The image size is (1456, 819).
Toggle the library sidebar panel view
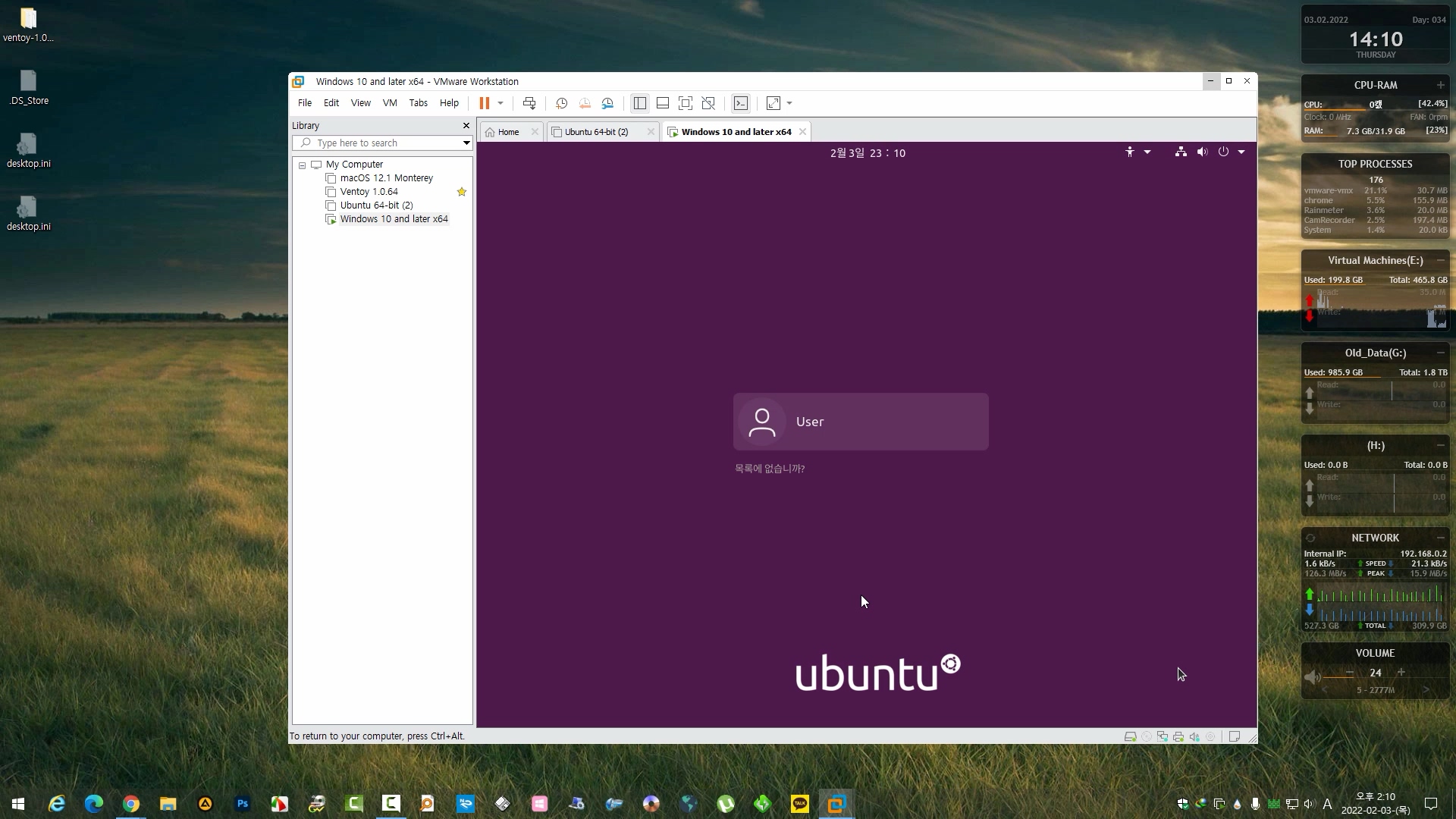click(639, 103)
